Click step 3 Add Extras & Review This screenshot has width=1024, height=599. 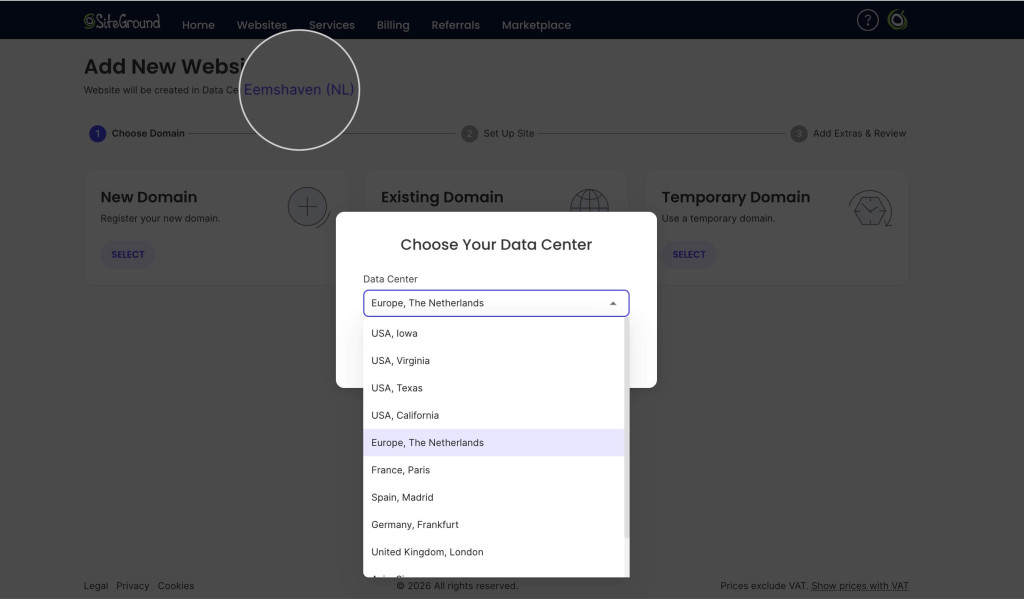click(x=848, y=133)
